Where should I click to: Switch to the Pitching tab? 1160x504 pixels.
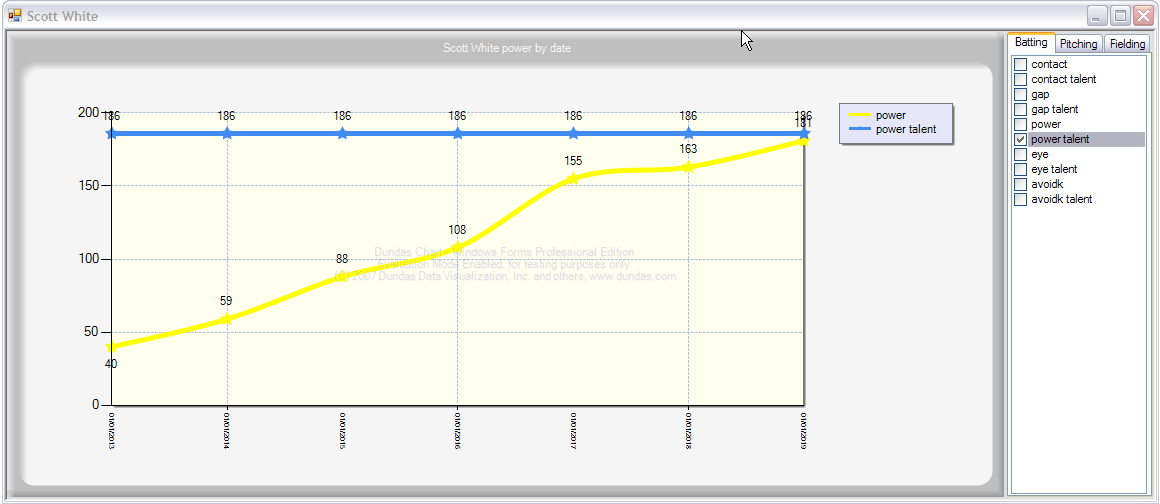pos(1079,44)
